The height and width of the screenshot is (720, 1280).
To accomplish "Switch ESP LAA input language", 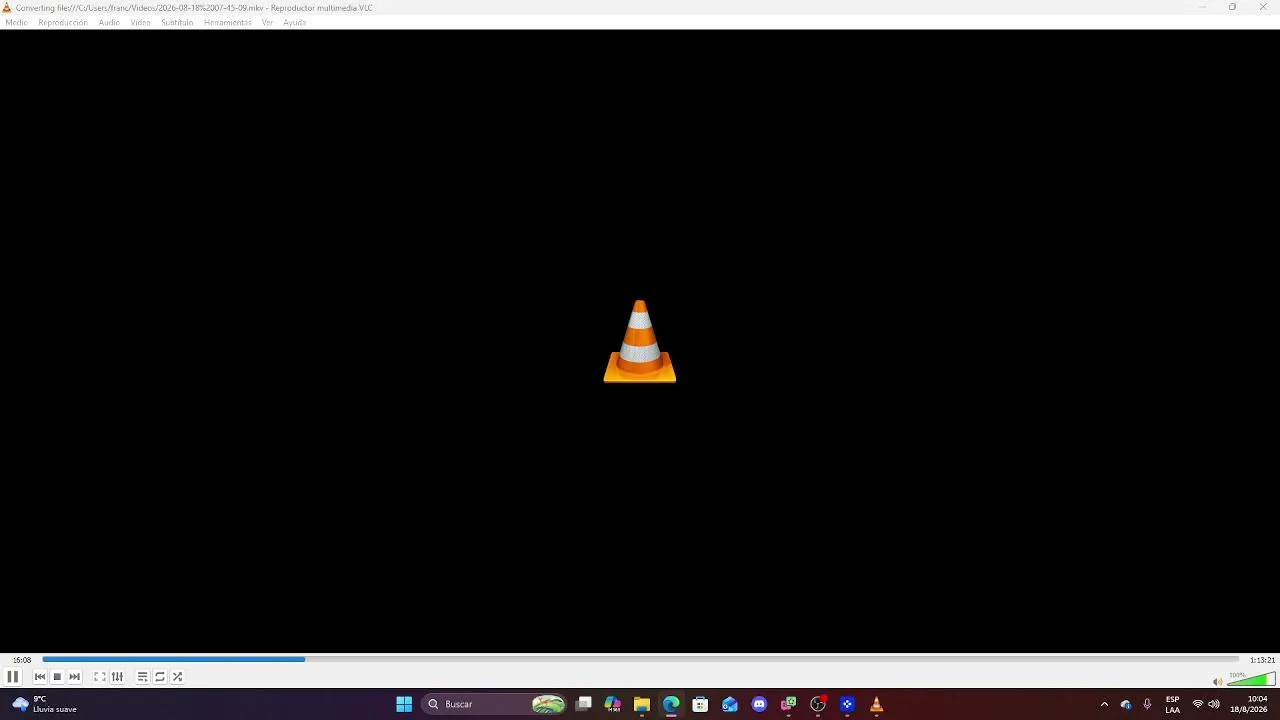I will 1172,704.
